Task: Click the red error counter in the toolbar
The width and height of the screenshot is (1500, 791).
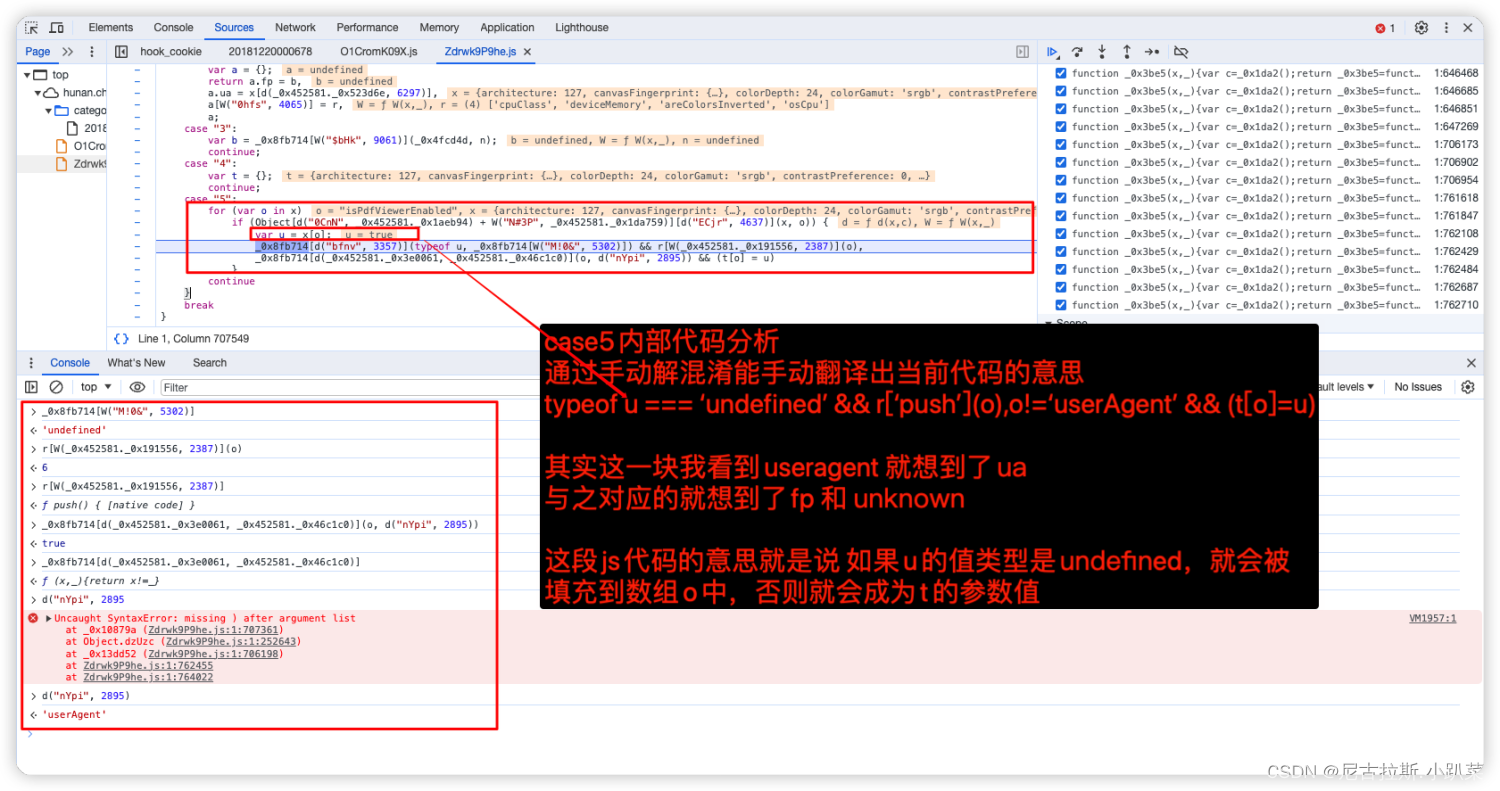Action: (1384, 28)
